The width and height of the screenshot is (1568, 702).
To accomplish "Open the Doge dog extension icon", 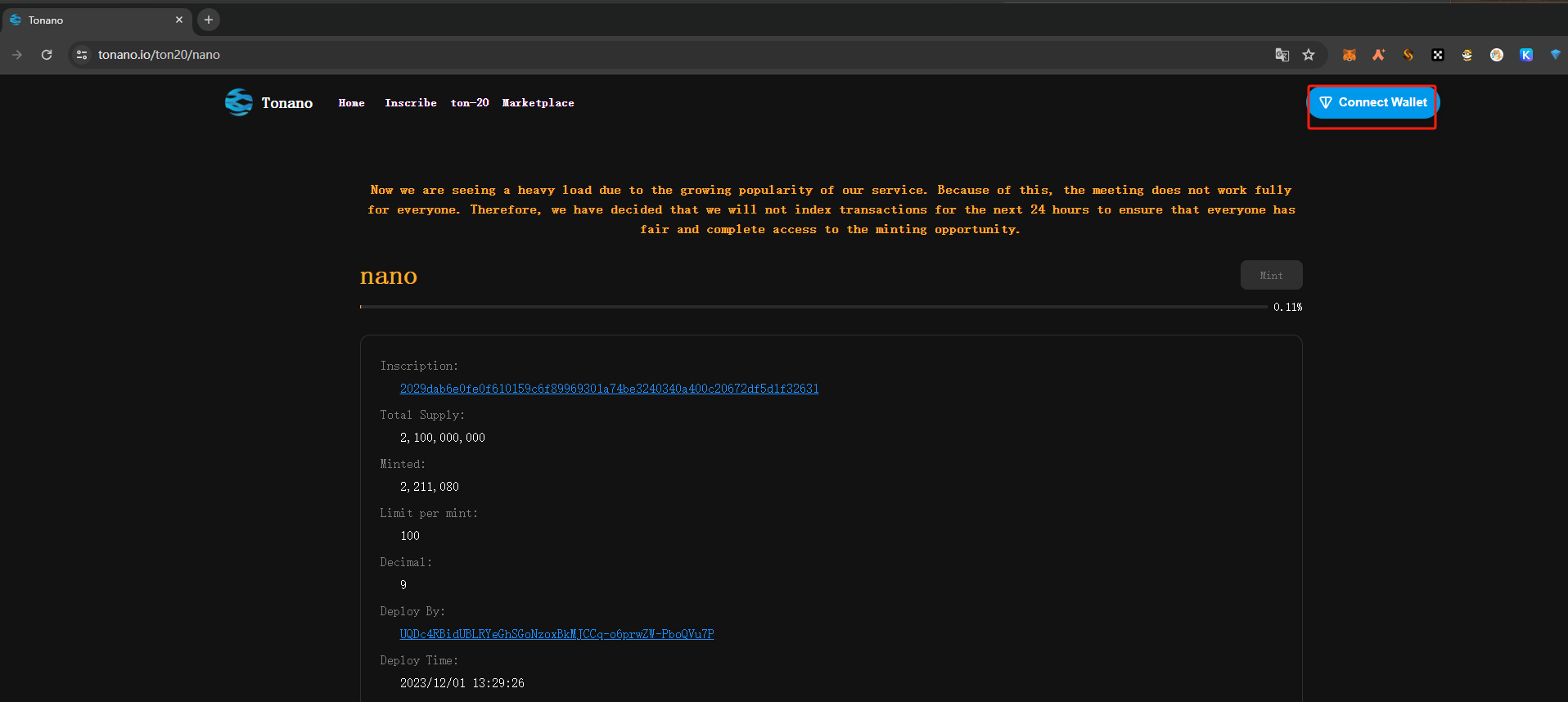I will coord(1467,55).
